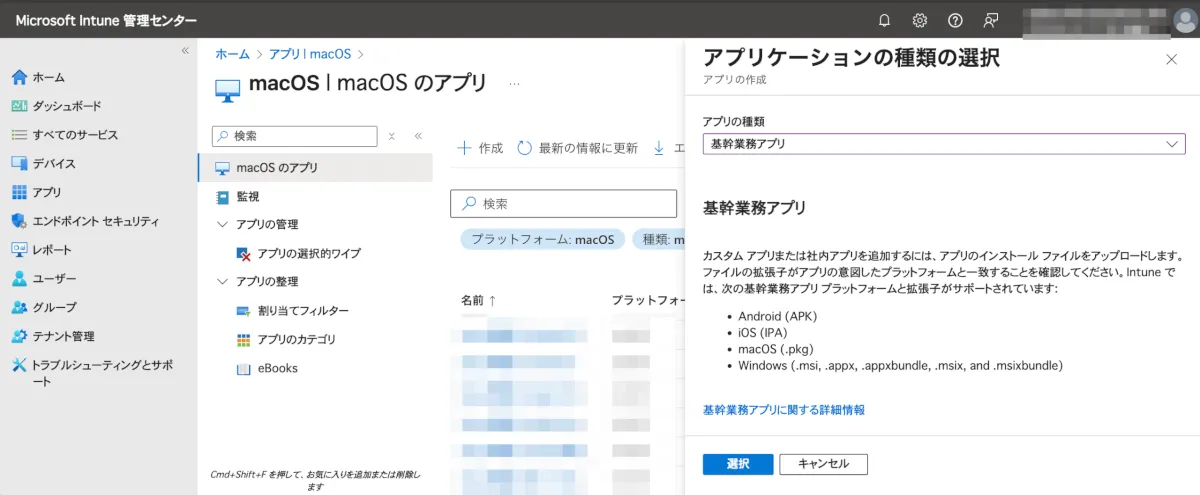Open エンドポイント セキュリティ in the sidebar
The width and height of the screenshot is (1200, 495).
pyautogui.click(x=95, y=221)
